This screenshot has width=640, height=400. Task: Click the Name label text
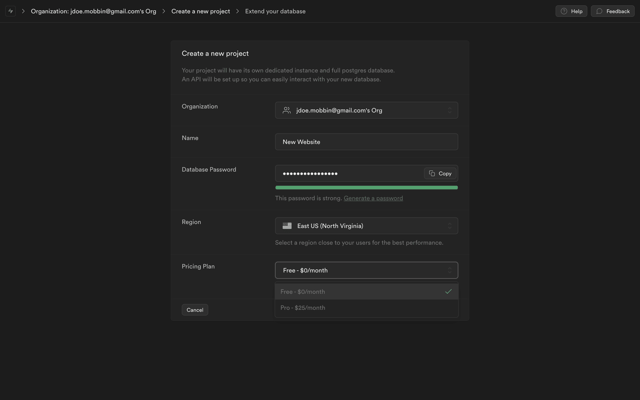click(x=190, y=138)
